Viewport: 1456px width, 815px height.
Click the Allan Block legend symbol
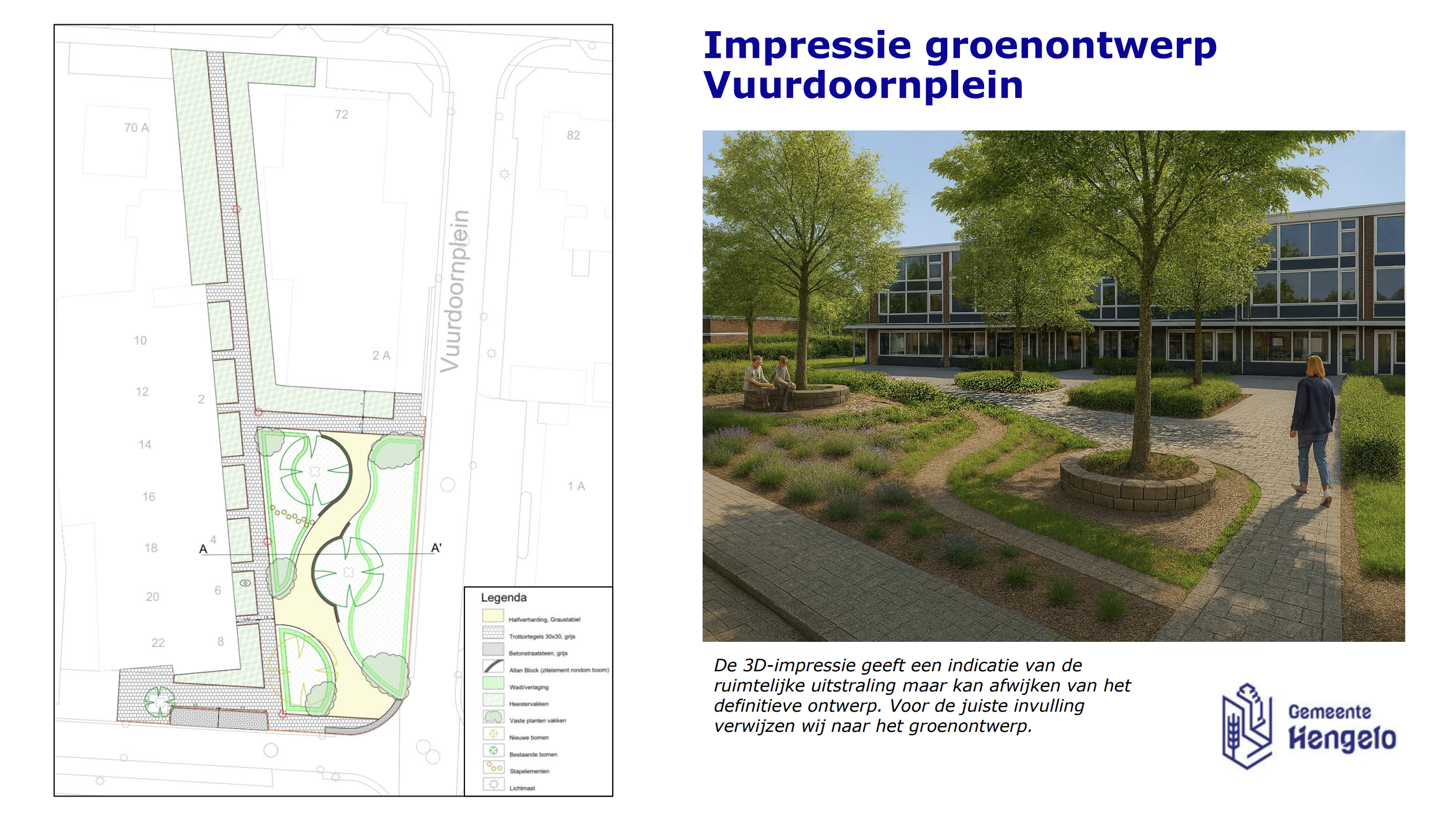tap(493, 666)
